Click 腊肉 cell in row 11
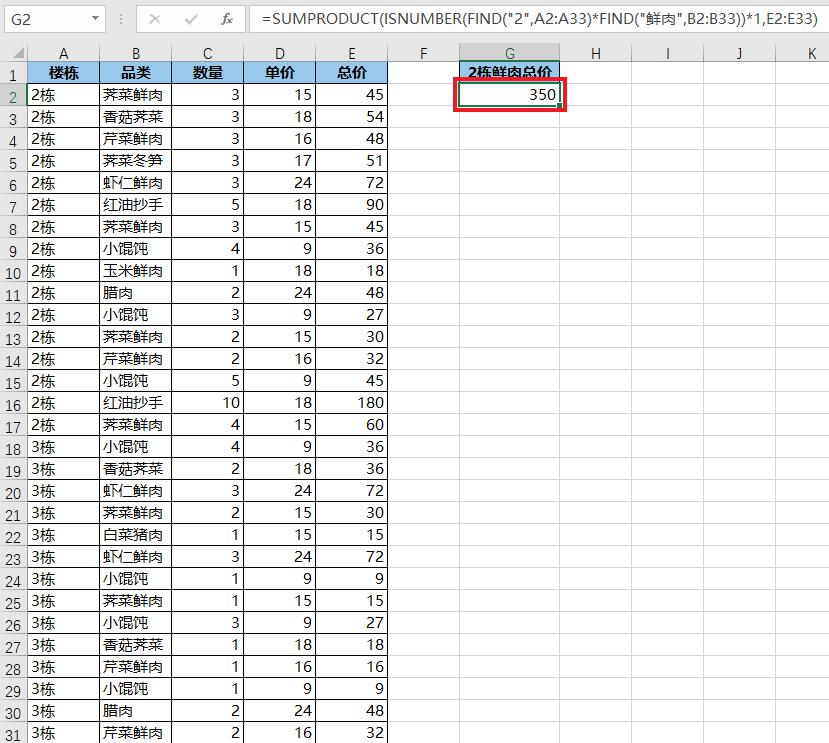The height and width of the screenshot is (743, 829). coord(136,293)
